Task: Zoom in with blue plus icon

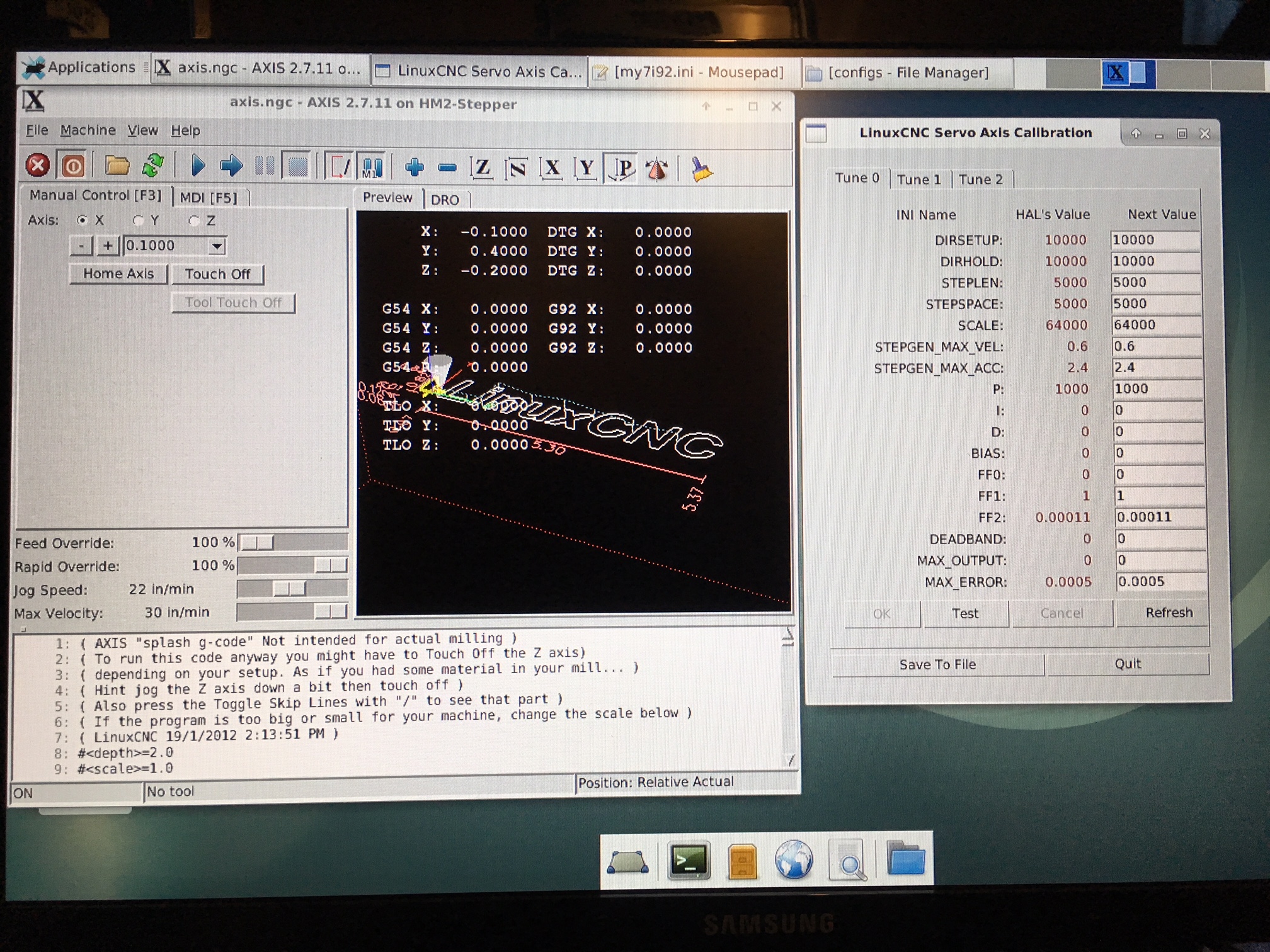Action: click(415, 167)
